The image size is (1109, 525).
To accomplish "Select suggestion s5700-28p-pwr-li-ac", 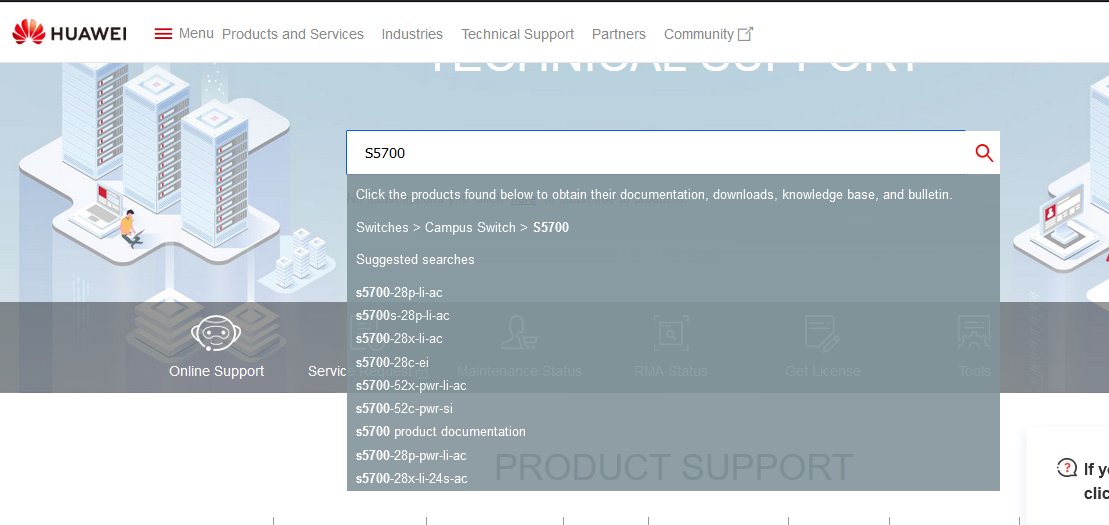I will (411, 456).
